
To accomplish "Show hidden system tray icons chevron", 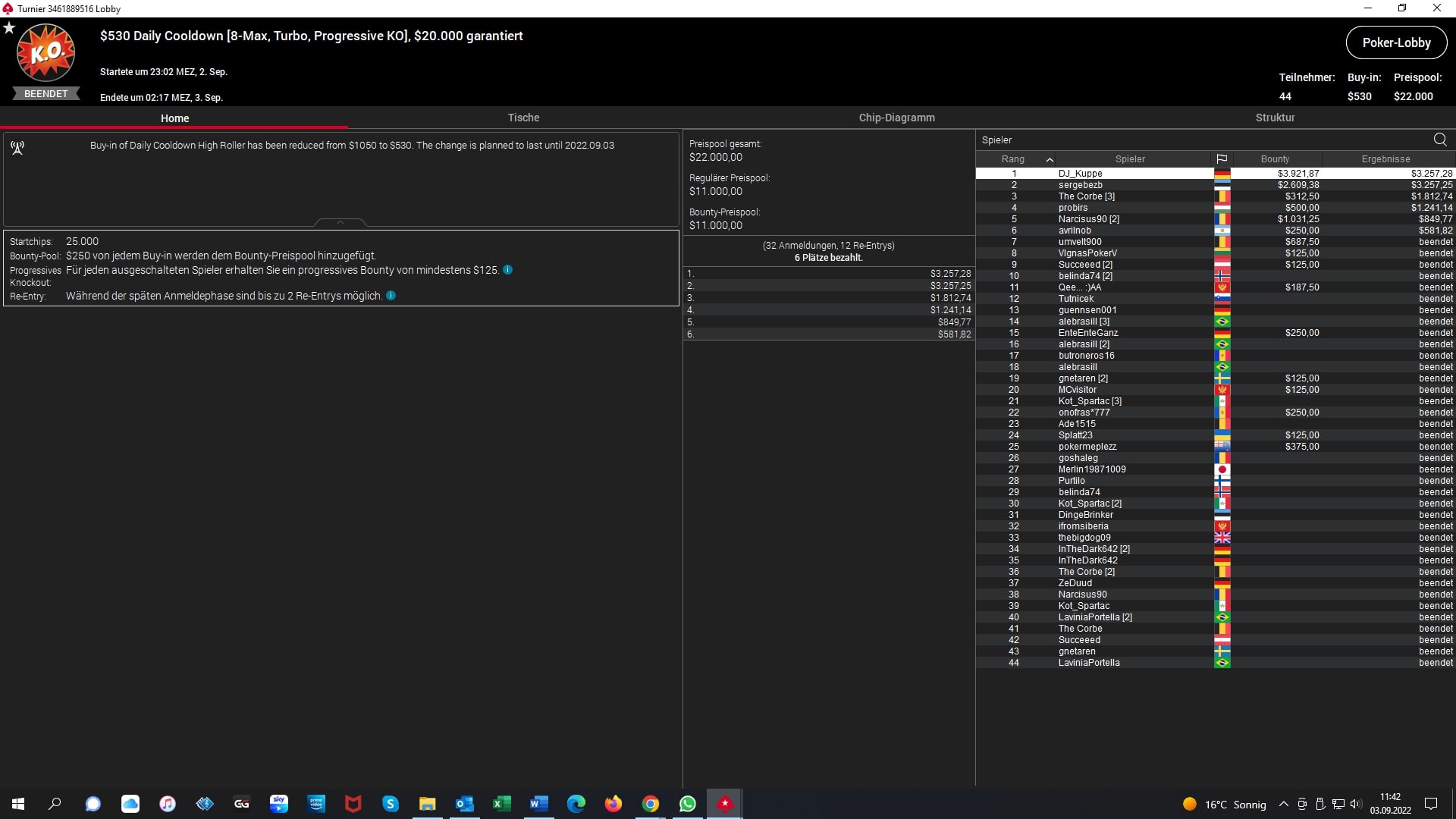I will (x=1283, y=805).
